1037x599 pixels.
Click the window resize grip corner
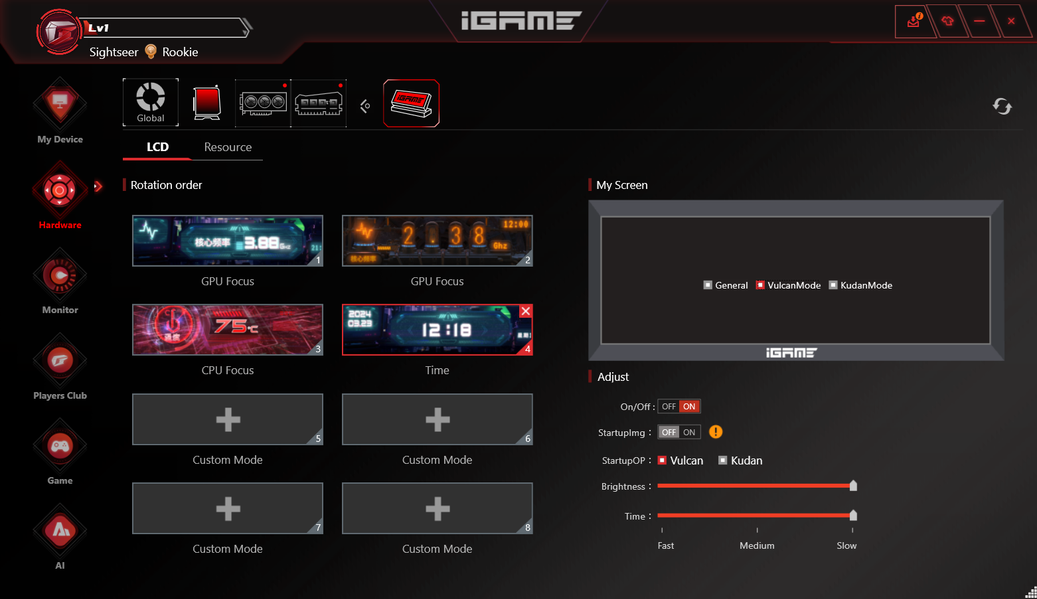(x=1030, y=592)
